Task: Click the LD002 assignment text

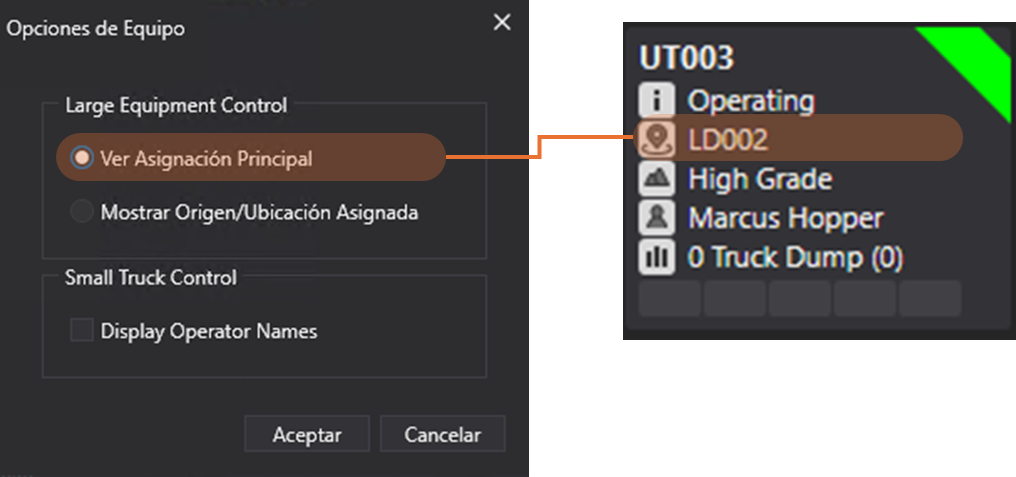Action: coord(728,139)
